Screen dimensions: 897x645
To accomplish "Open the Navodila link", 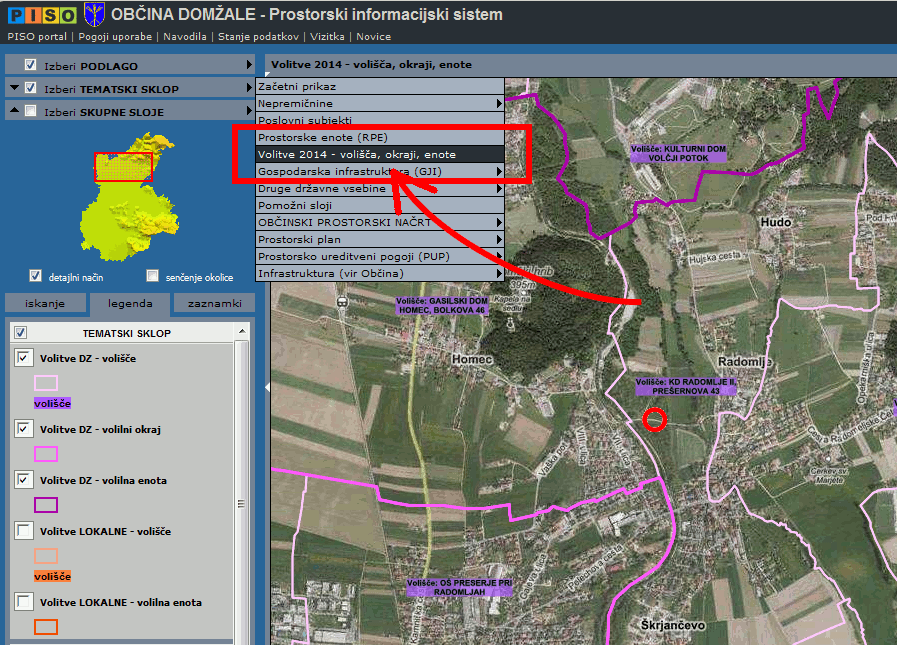I will pyautogui.click(x=185, y=36).
